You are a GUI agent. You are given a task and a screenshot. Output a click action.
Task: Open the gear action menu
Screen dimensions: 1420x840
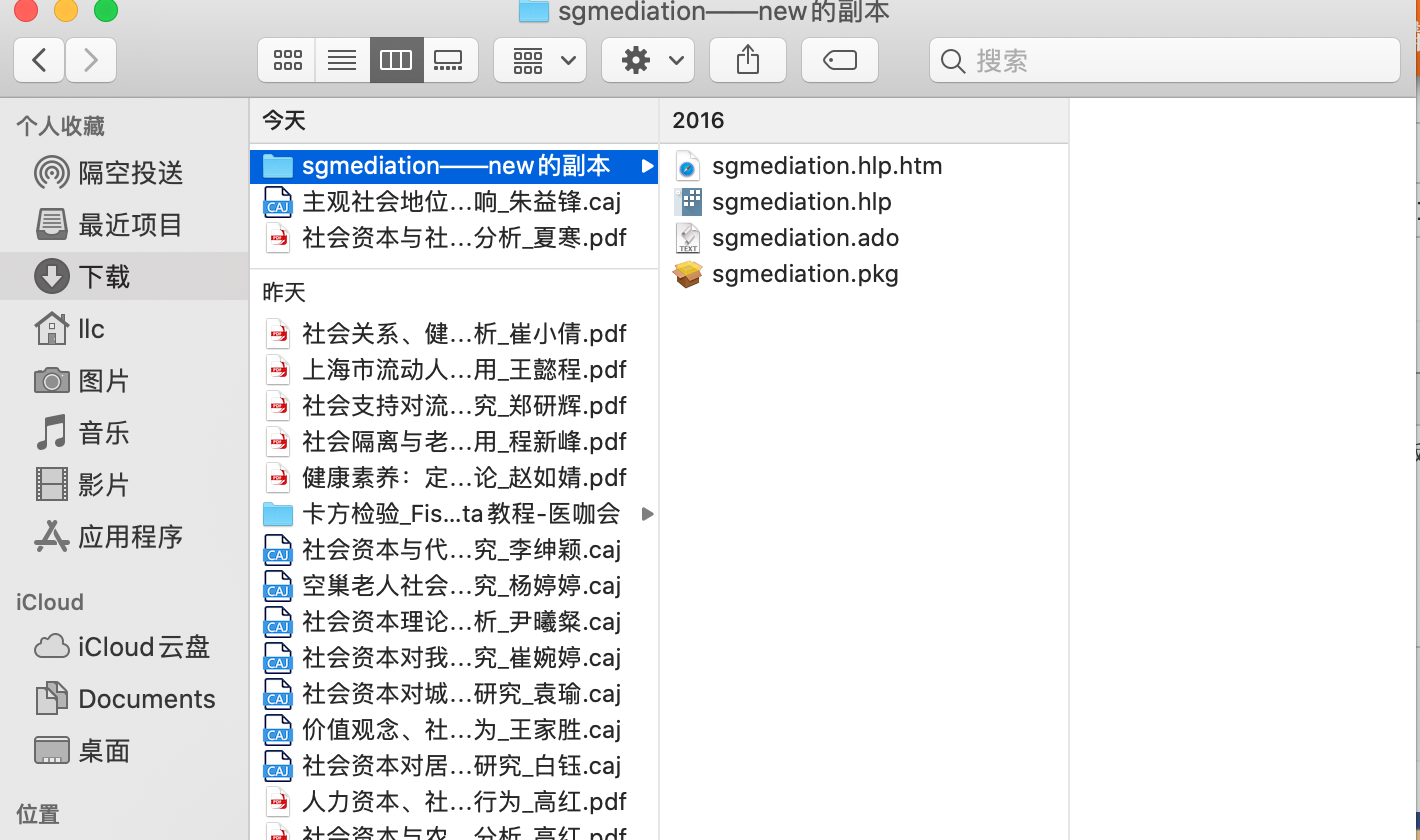648,60
